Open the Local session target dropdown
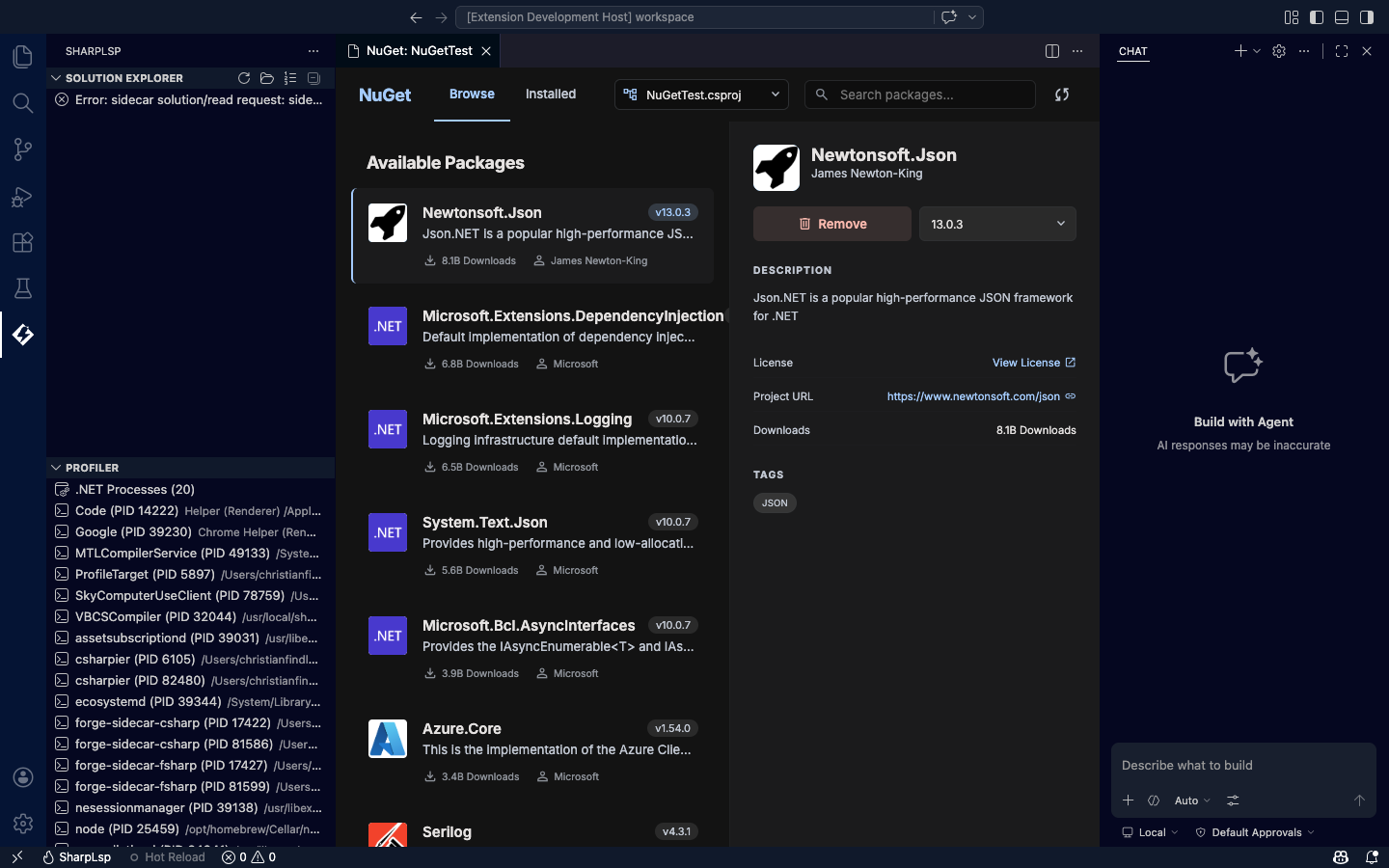Screen dimensions: 1389x868 (x=1150, y=832)
